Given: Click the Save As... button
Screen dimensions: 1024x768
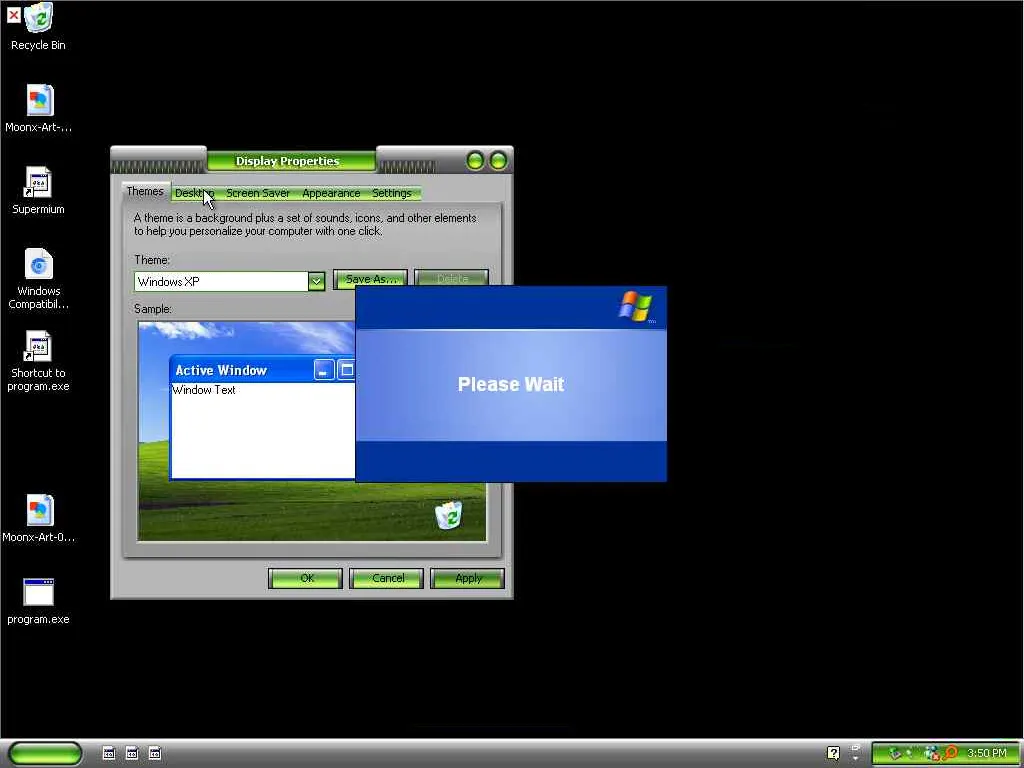Looking at the screenshot, I should pyautogui.click(x=370, y=279).
